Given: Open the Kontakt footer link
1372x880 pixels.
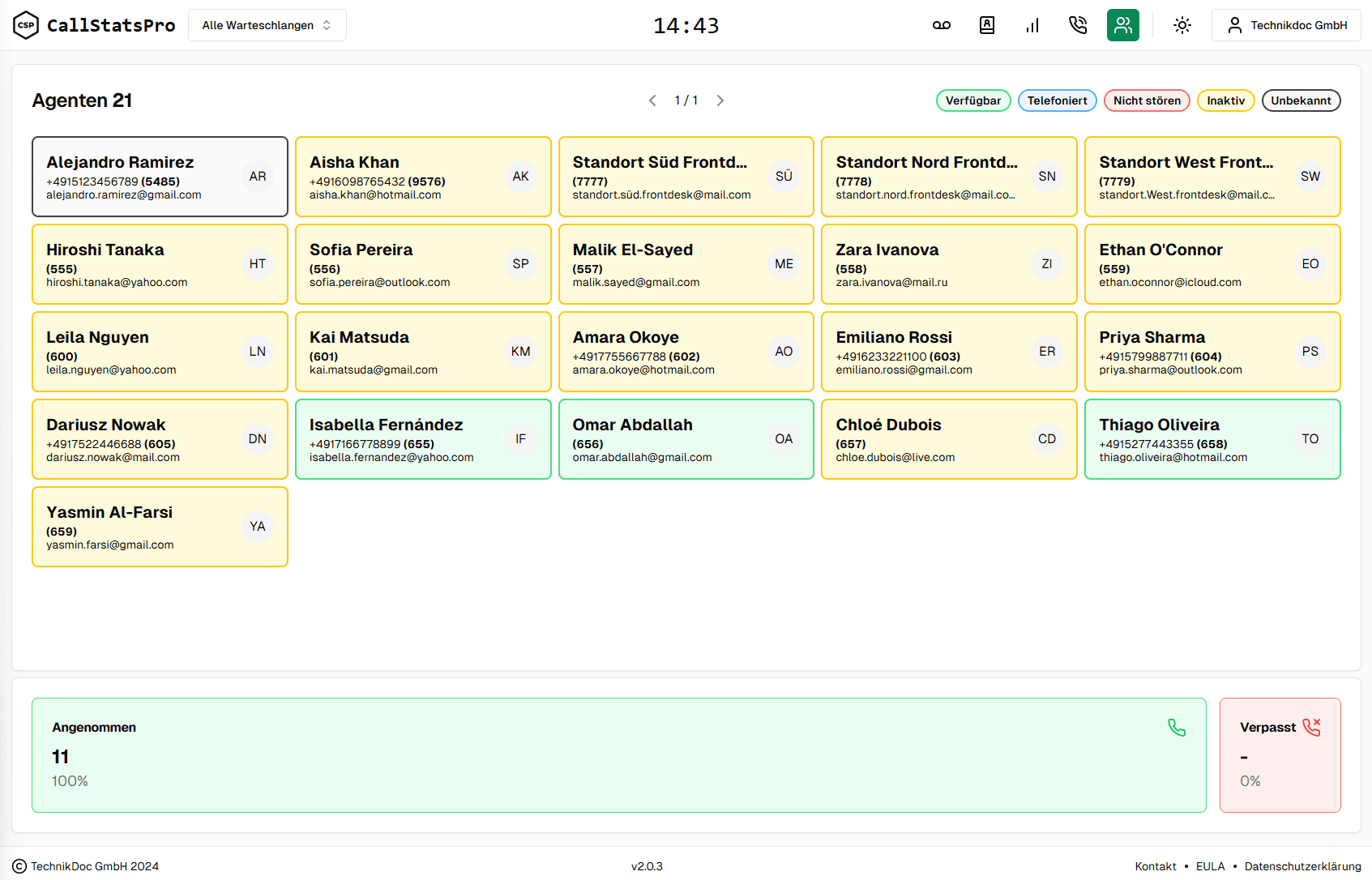Looking at the screenshot, I should (1155, 866).
